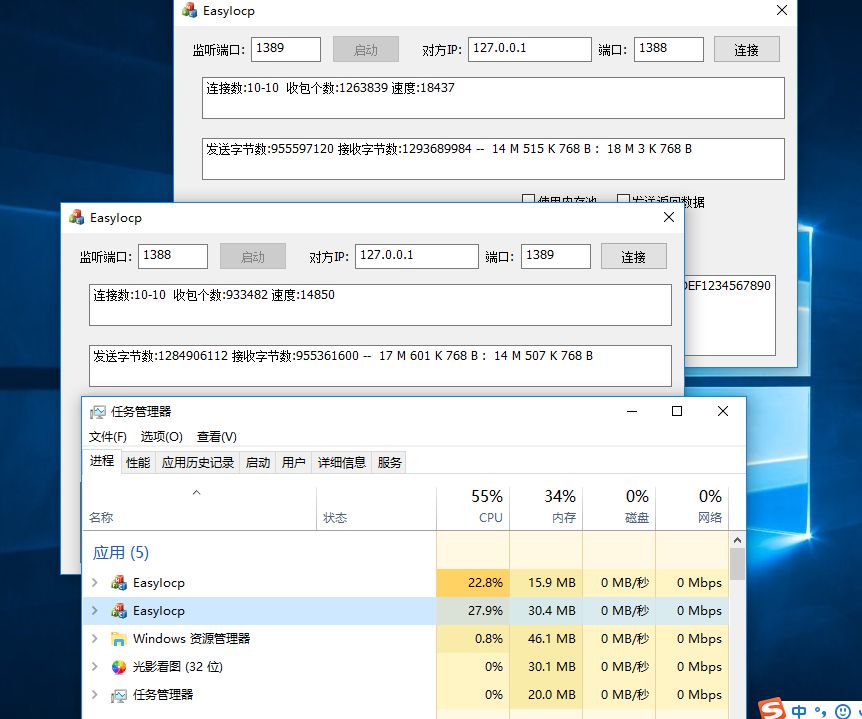The width and height of the screenshot is (862, 719).
Task: Click 连接 button in front Easylocp window
Action: (x=633, y=256)
